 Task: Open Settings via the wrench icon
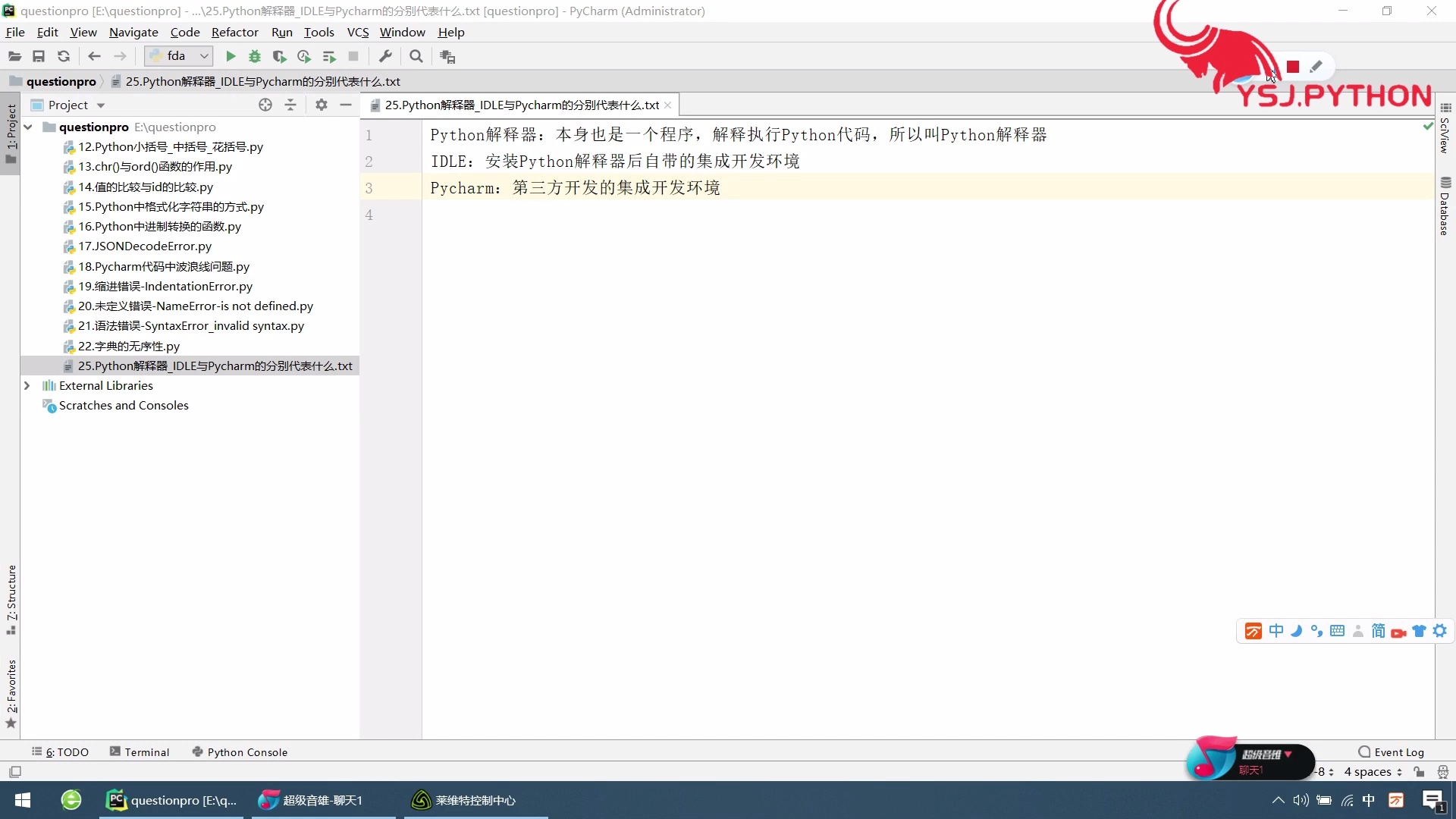click(386, 56)
